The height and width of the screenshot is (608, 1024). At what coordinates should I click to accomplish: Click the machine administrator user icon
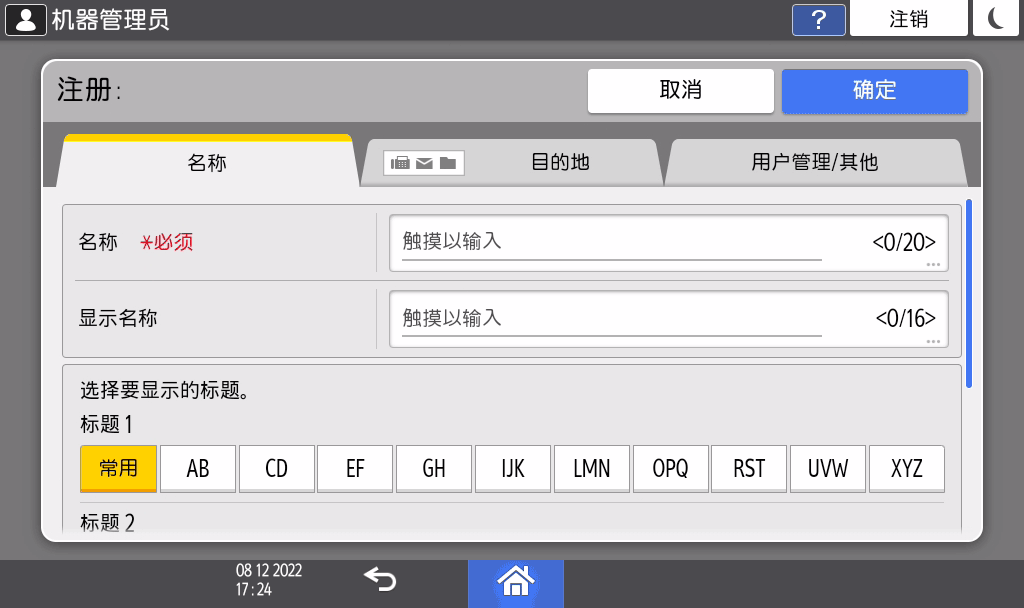click(x=25, y=18)
